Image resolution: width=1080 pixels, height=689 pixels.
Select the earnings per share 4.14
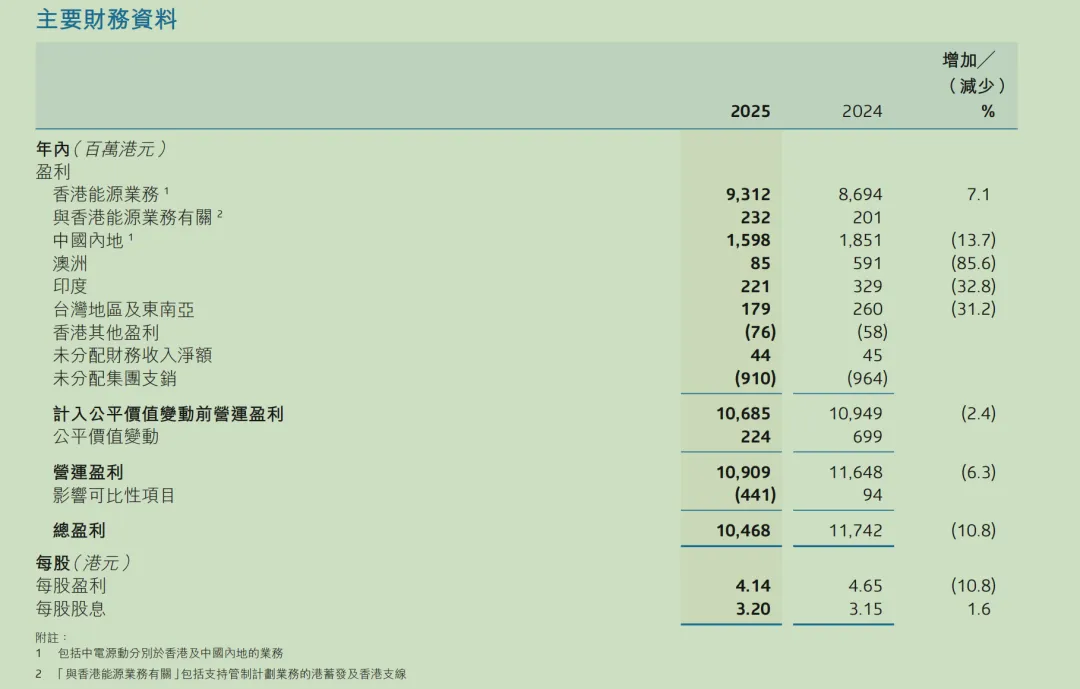pos(753,586)
